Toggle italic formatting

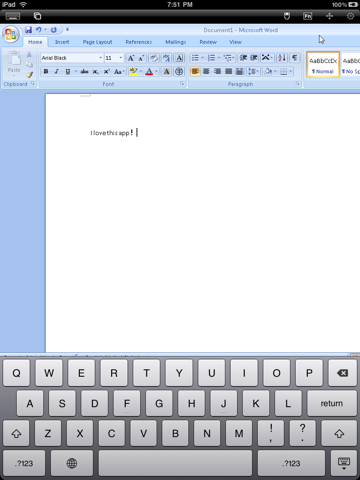point(57,71)
